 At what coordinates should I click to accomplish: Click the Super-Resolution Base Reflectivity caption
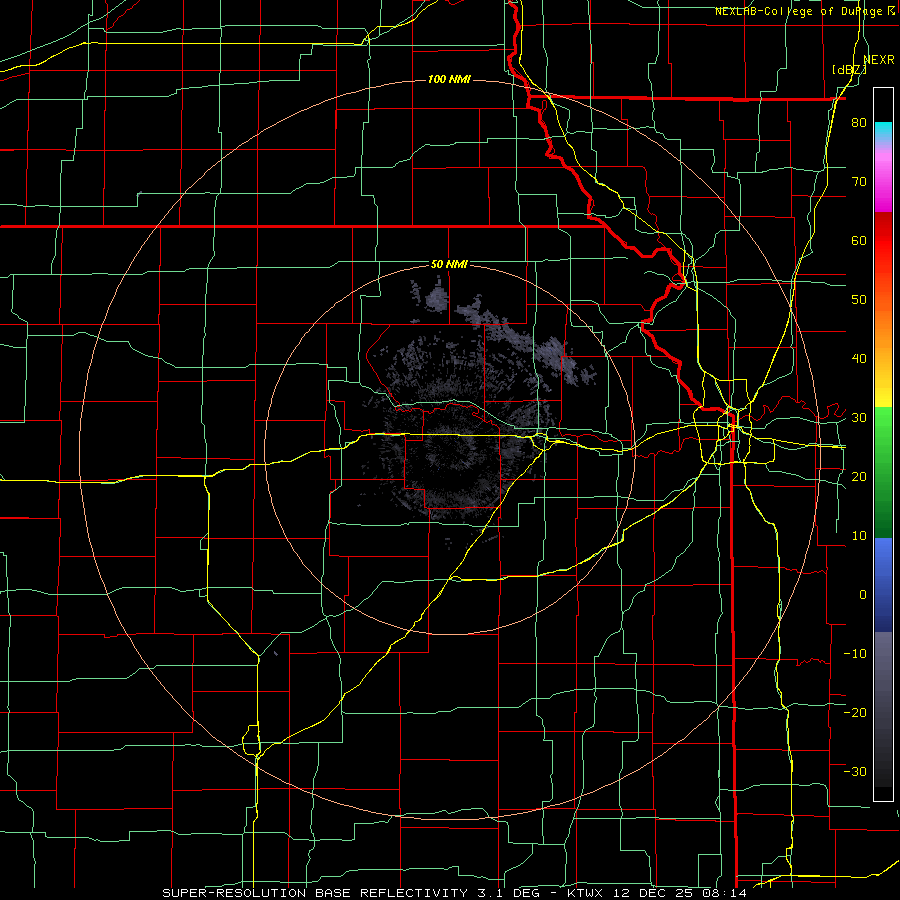coord(454,893)
